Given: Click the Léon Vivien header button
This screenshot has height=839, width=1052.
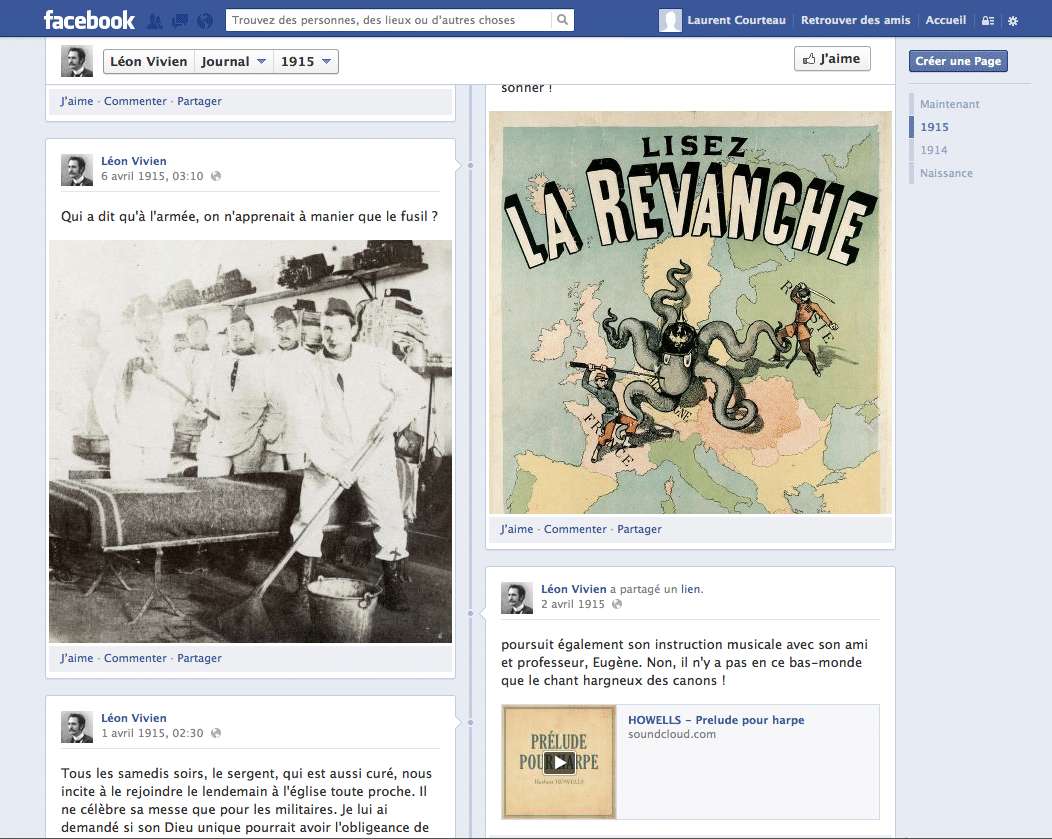Looking at the screenshot, I should (x=148, y=62).
